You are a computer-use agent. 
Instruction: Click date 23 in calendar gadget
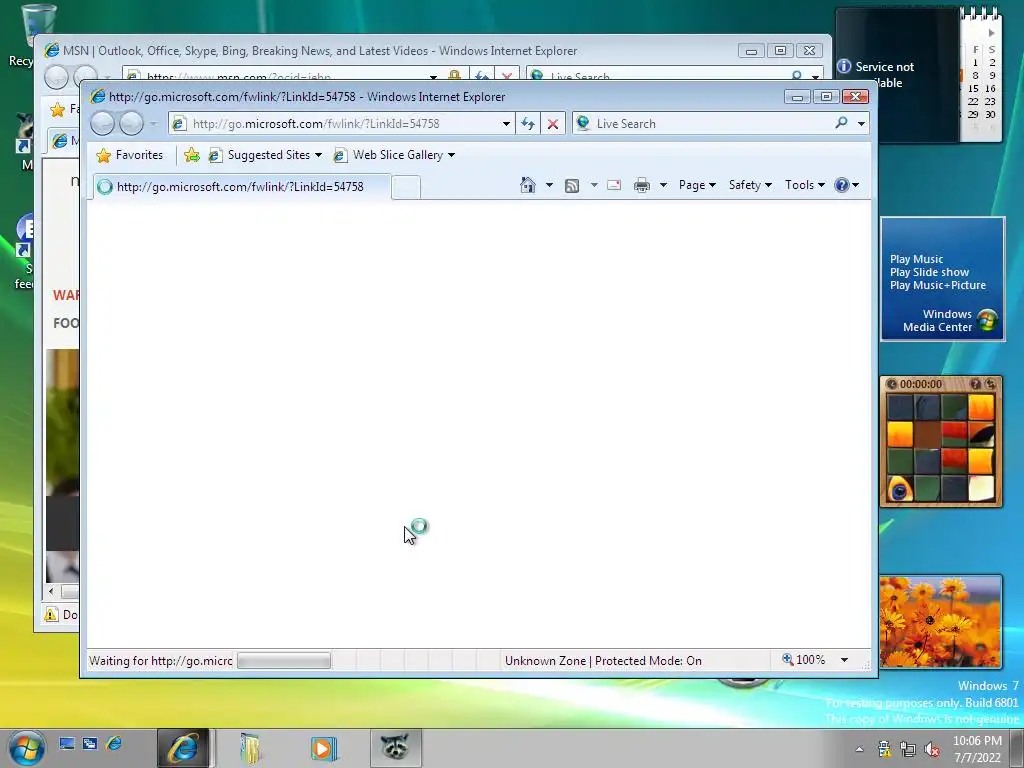990,101
